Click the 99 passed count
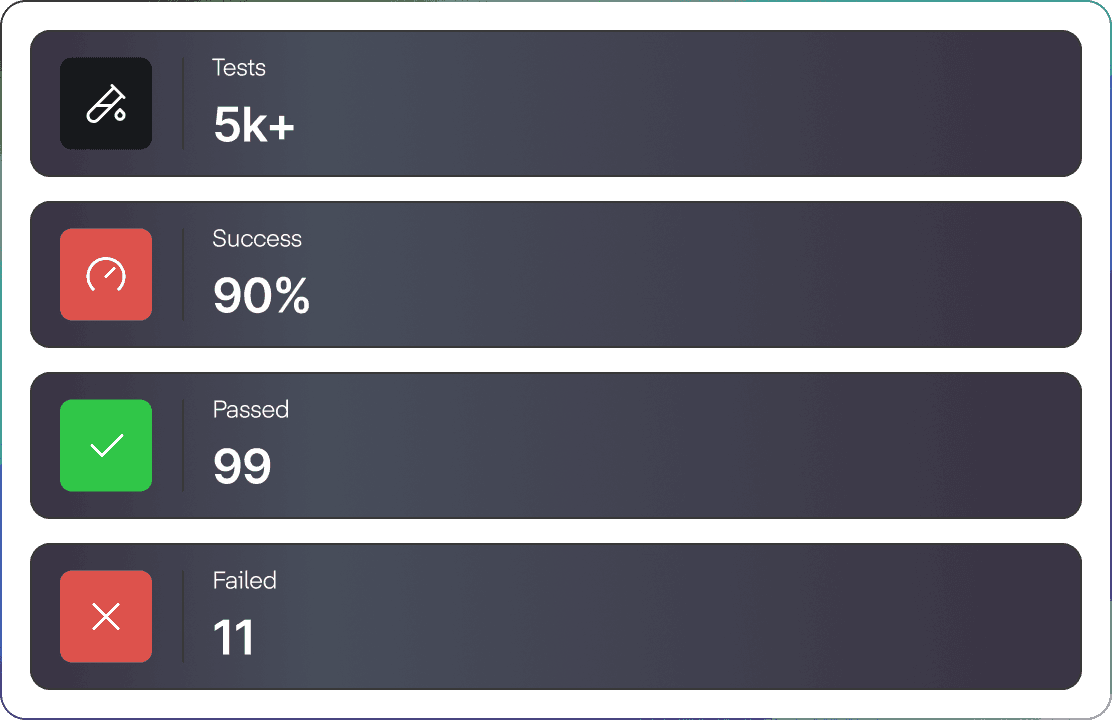Screen dimensions: 1112x720 click(x=242, y=466)
